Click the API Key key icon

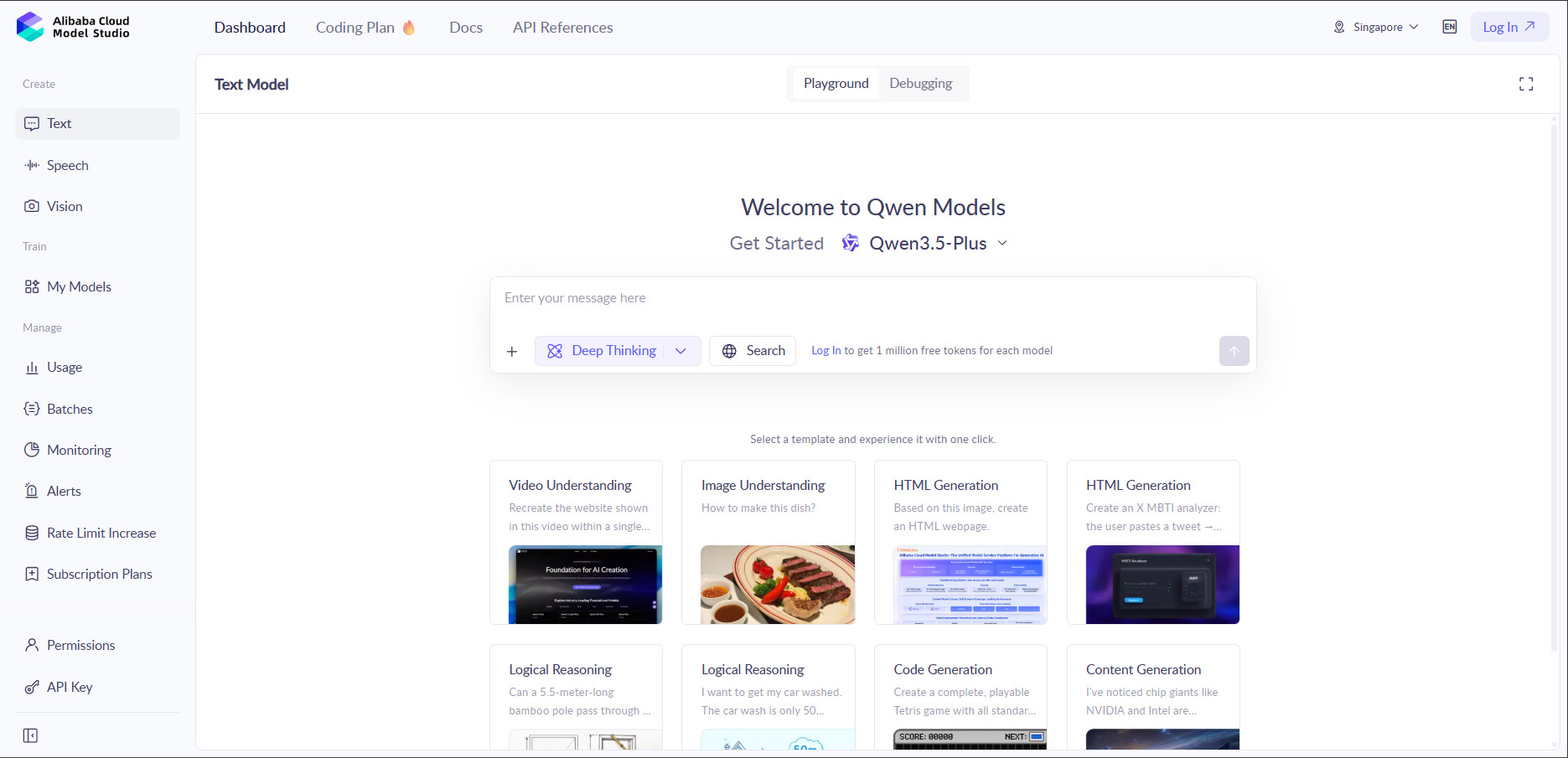coord(32,687)
